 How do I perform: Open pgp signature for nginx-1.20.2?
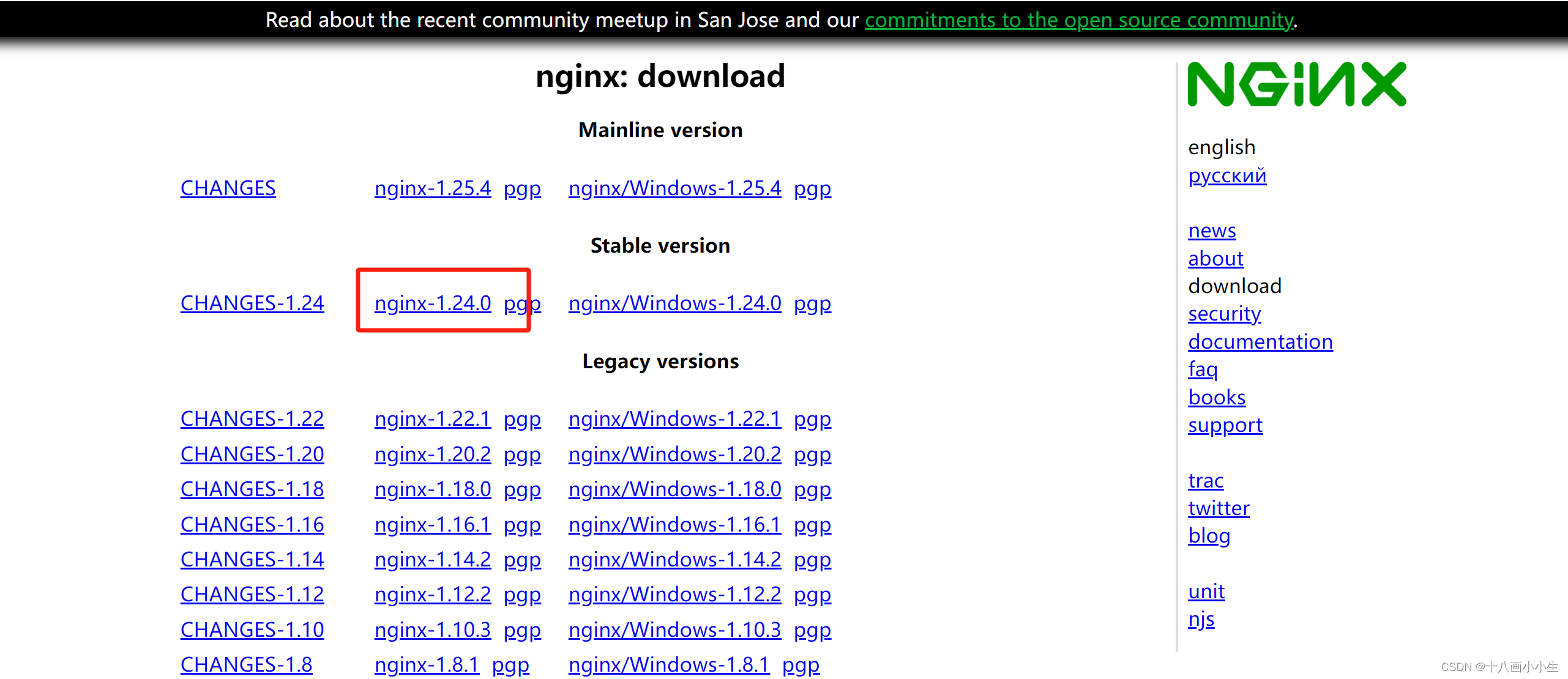[522, 455]
